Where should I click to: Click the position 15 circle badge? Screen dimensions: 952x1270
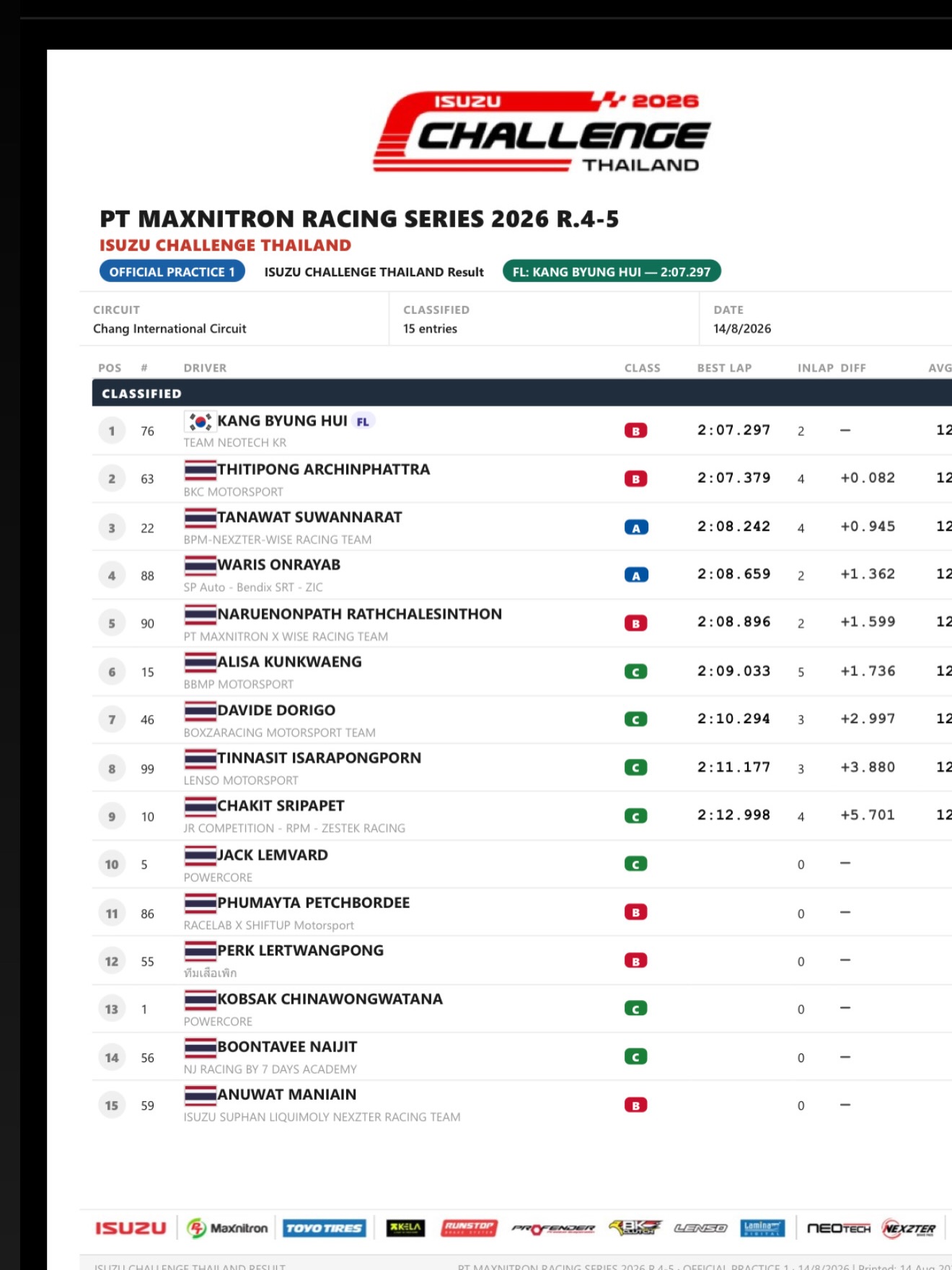(x=112, y=1105)
